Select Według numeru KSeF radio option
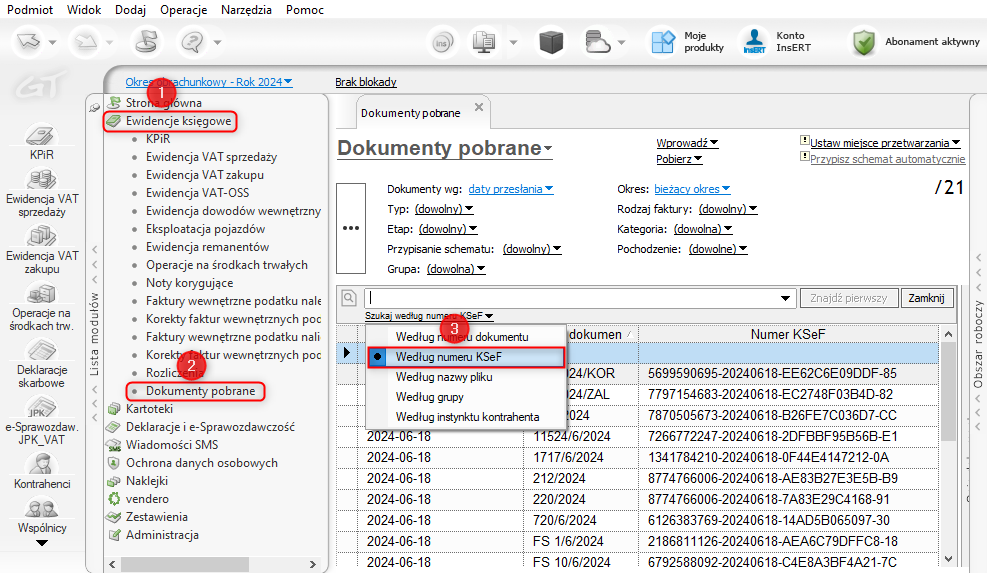The height and width of the screenshot is (573, 987). point(447,356)
